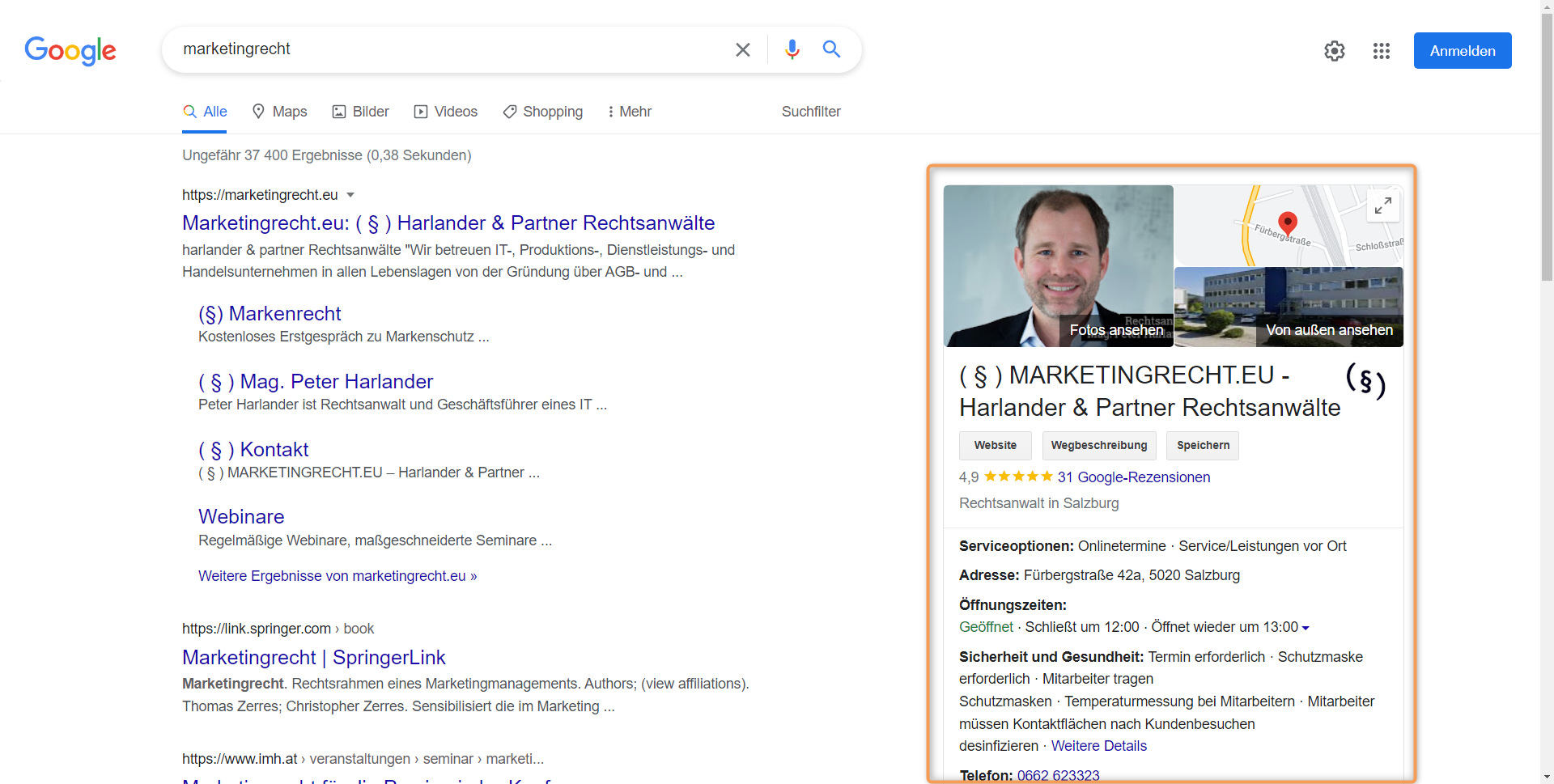Go to the Google logo homepage
This screenshot has height=784, width=1554.
click(70, 51)
